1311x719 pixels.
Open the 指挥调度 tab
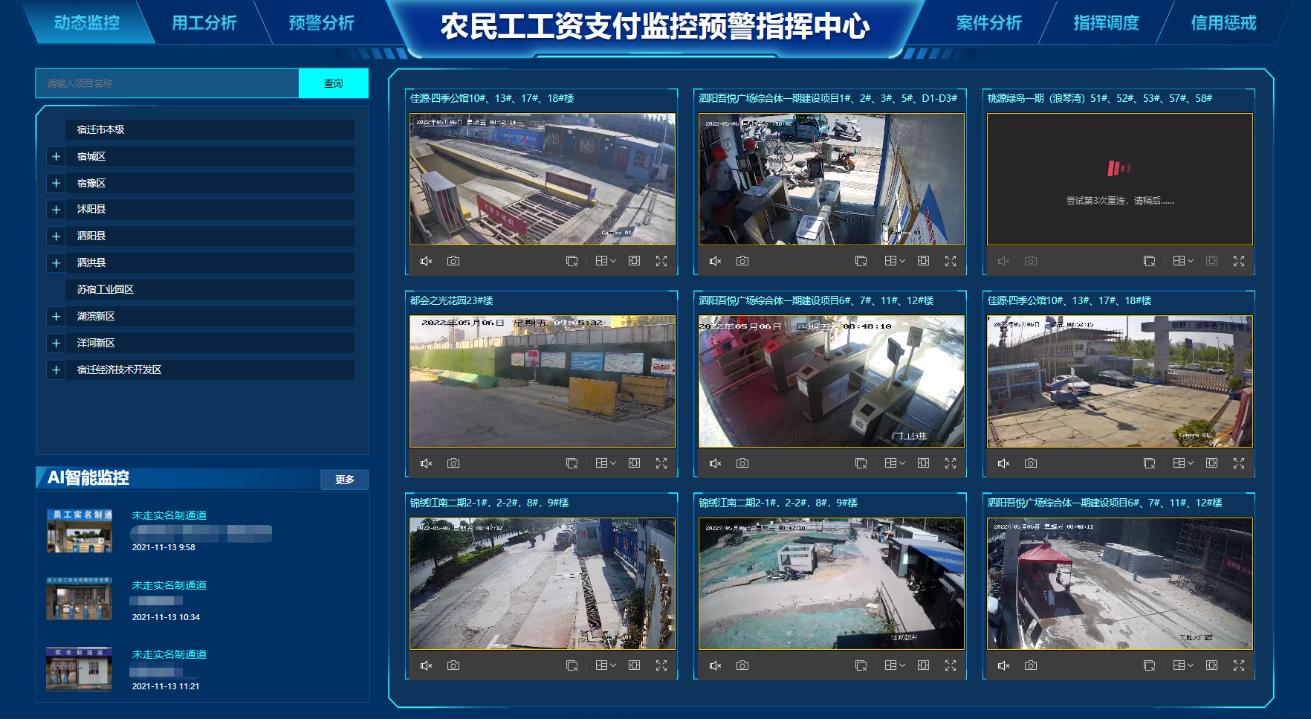point(1106,23)
